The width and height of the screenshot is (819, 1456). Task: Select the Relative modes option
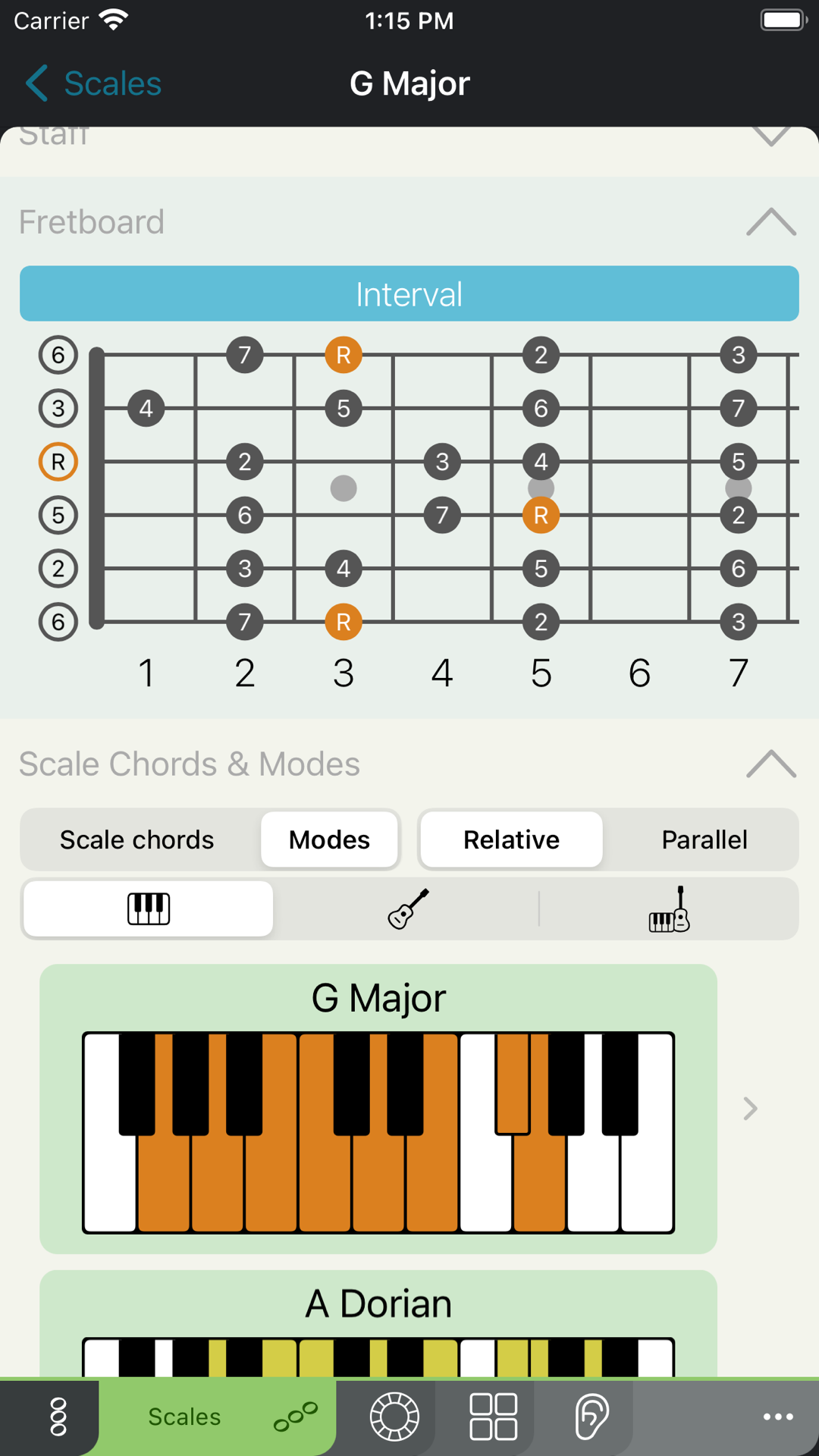click(512, 839)
